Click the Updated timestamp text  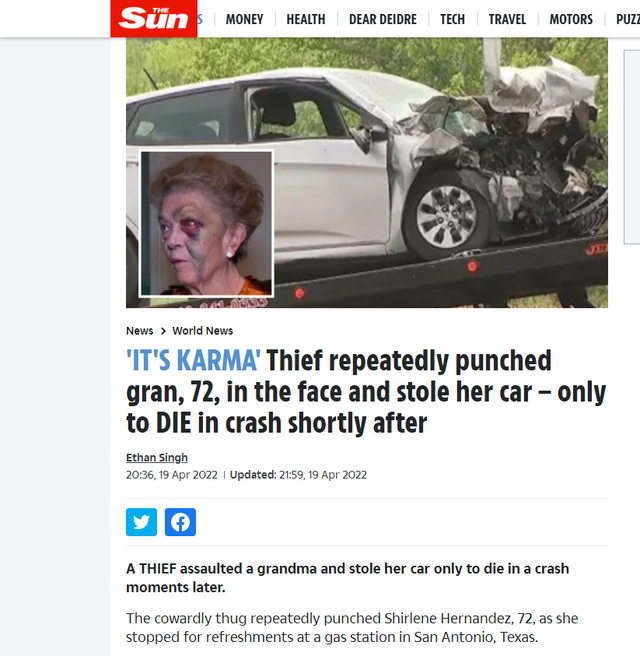point(298,475)
